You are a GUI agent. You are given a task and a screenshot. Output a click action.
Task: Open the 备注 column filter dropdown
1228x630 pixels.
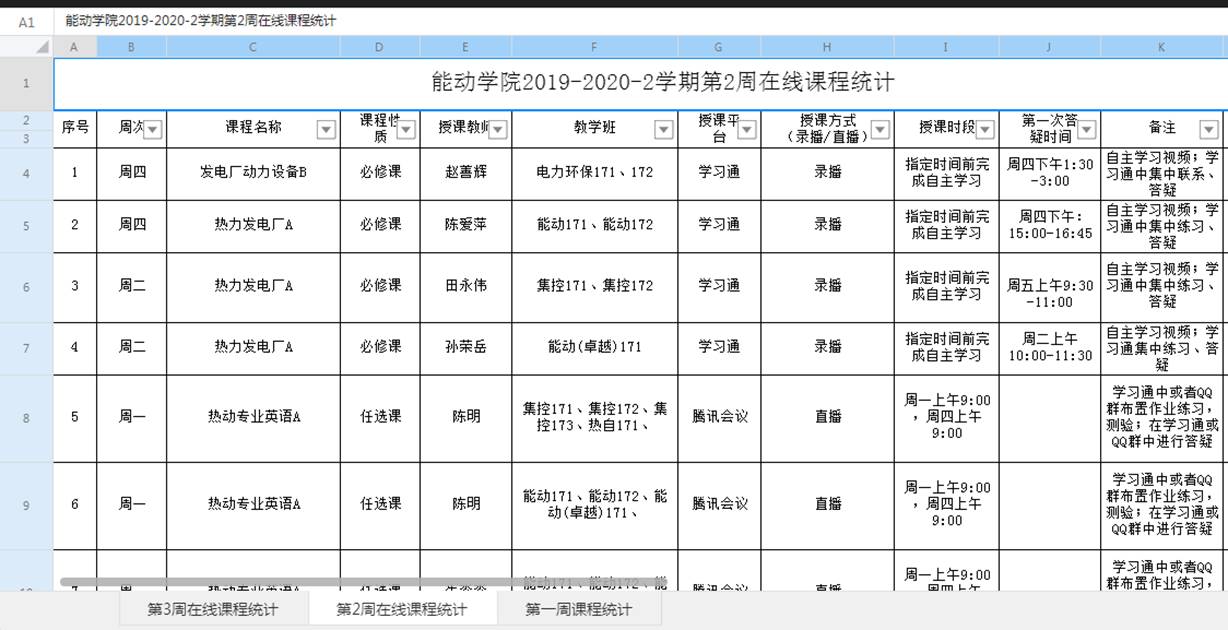point(1209,129)
